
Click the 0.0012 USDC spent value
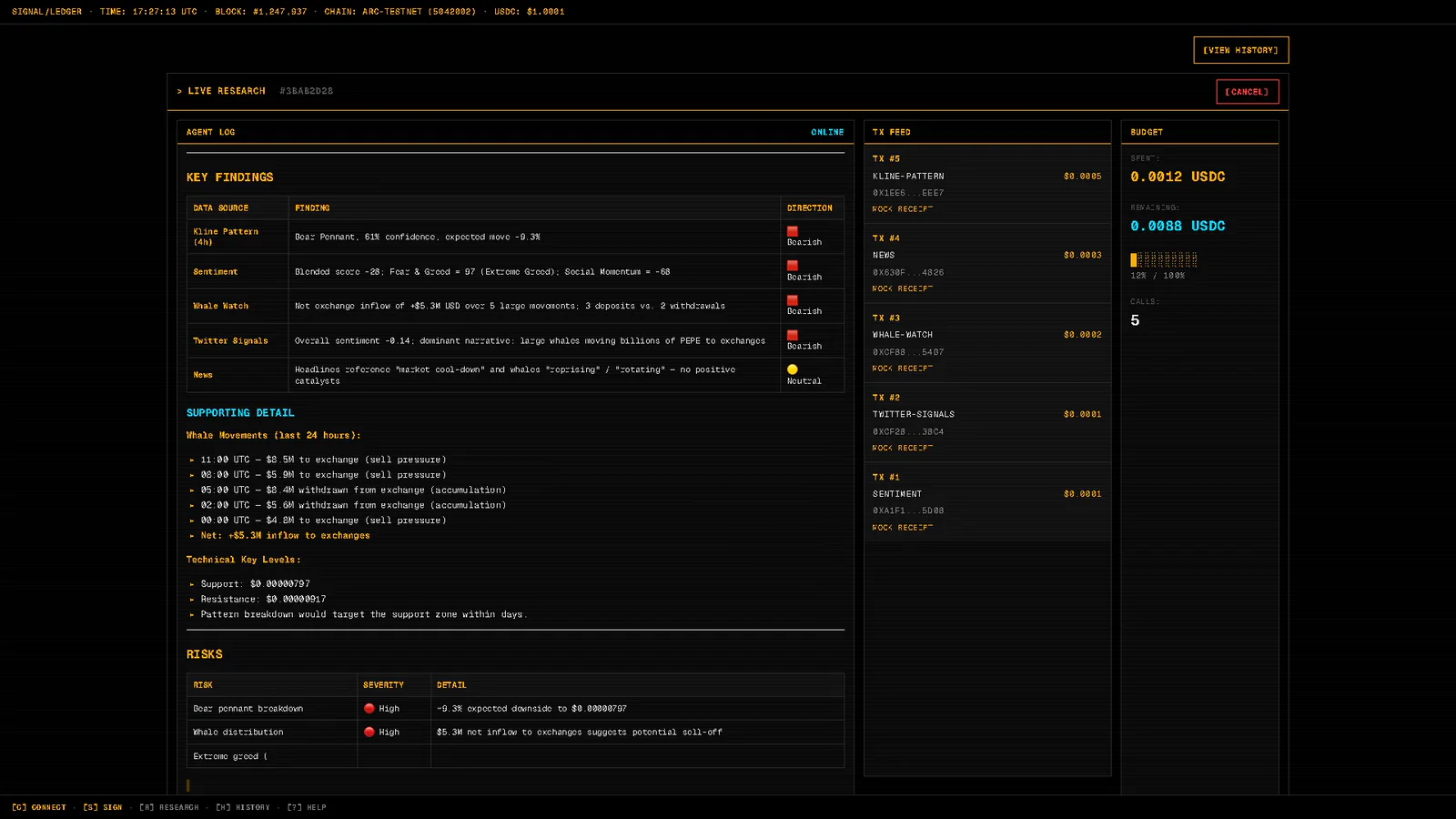[1178, 177]
